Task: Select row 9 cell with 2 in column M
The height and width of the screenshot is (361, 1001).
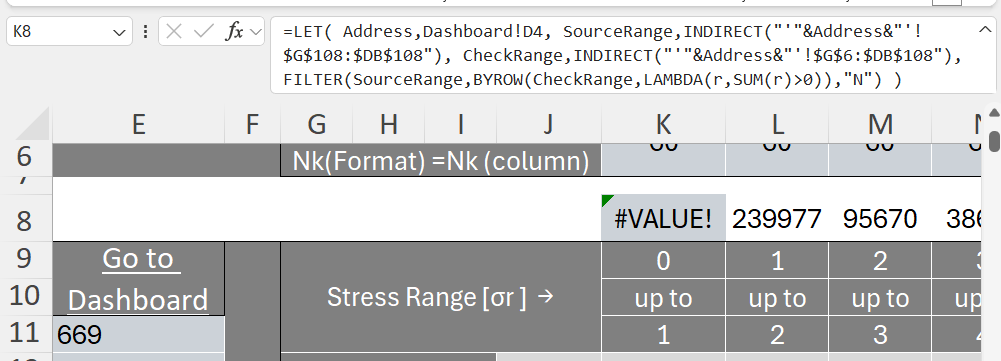Action: coord(880,260)
